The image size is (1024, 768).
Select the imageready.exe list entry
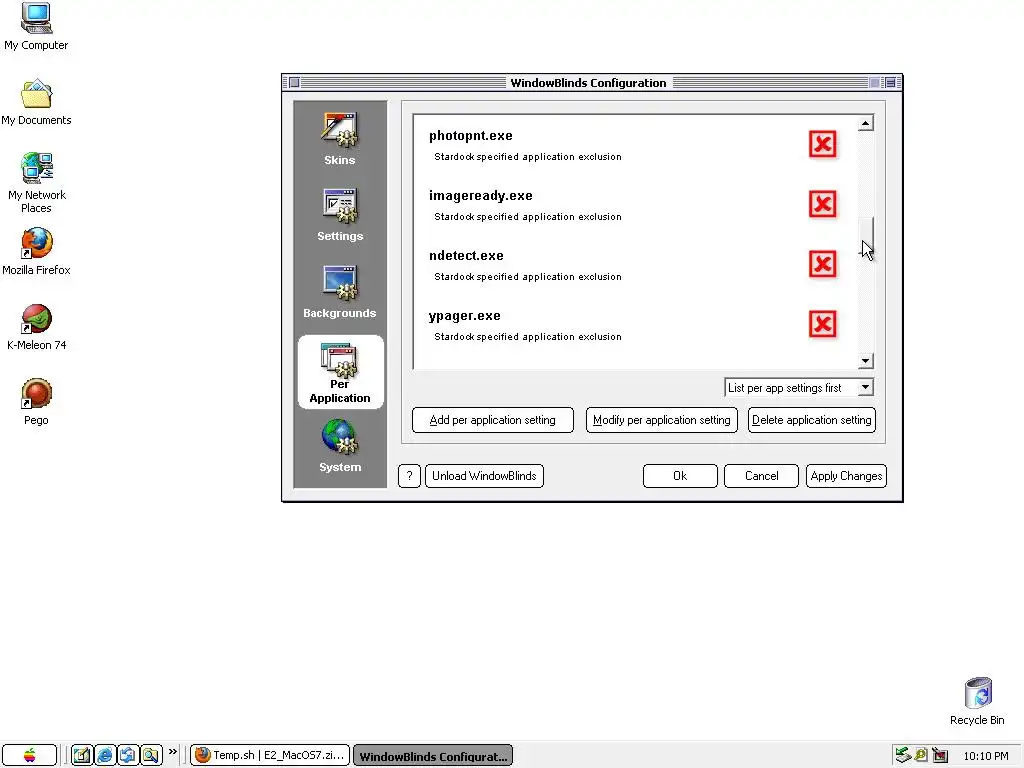point(633,205)
